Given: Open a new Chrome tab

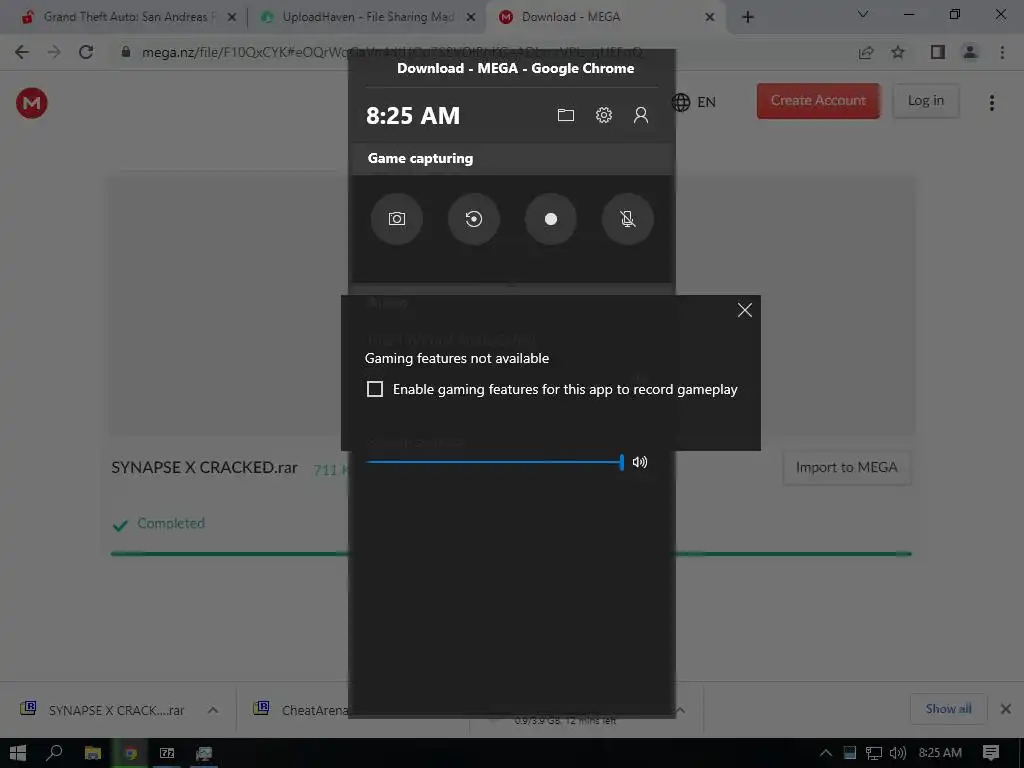Looking at the screenshot, I should [748, 18].
